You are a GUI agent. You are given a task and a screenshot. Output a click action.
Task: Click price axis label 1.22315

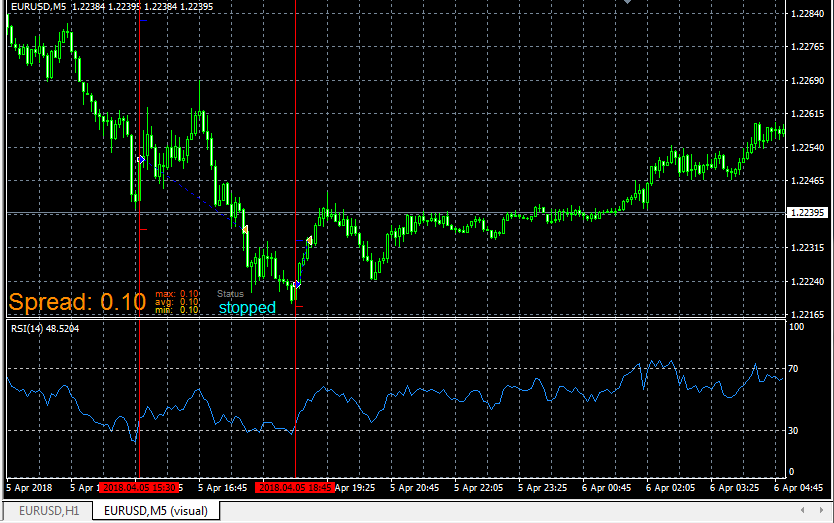pos(807,248)
